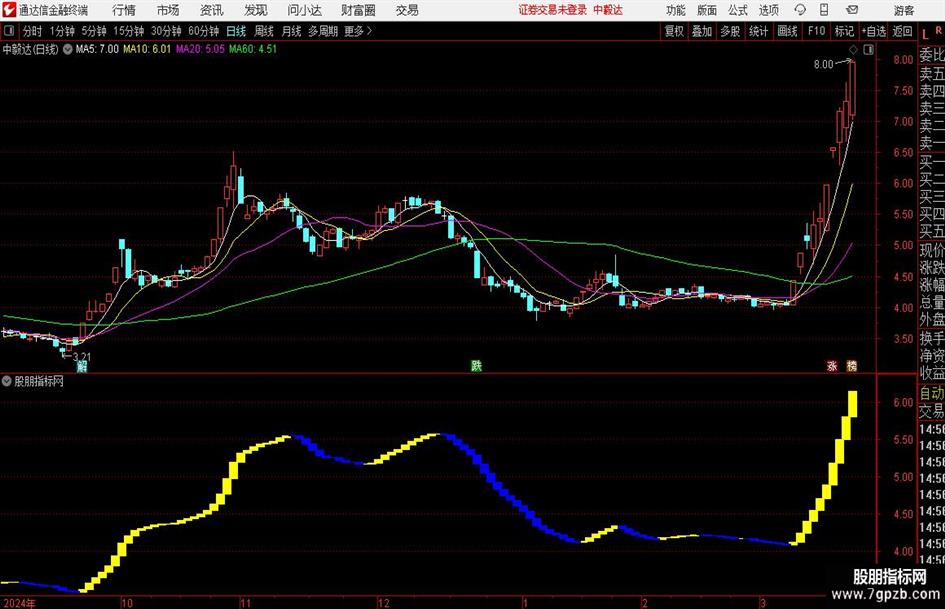Select the 多周期 multi-period tab
Image resolution: width=945 pixels, height=609 pixels.
(x=323, y=31)
